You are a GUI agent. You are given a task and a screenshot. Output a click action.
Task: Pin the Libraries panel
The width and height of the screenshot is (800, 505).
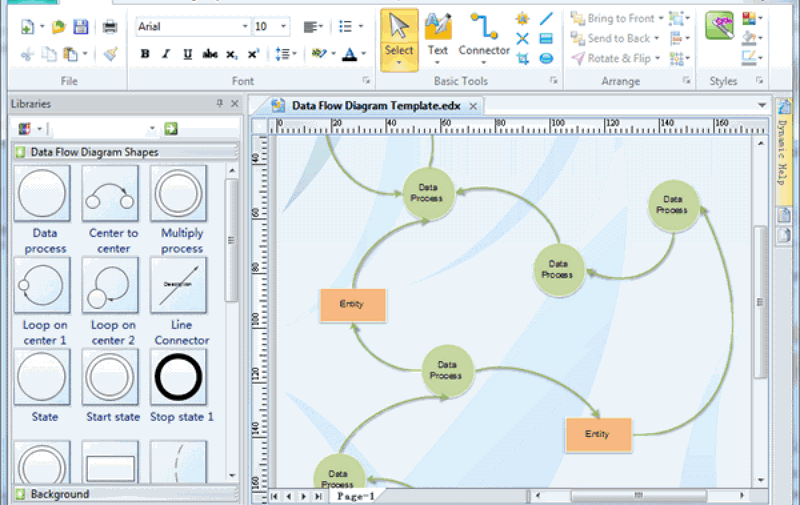pos(219,104)
